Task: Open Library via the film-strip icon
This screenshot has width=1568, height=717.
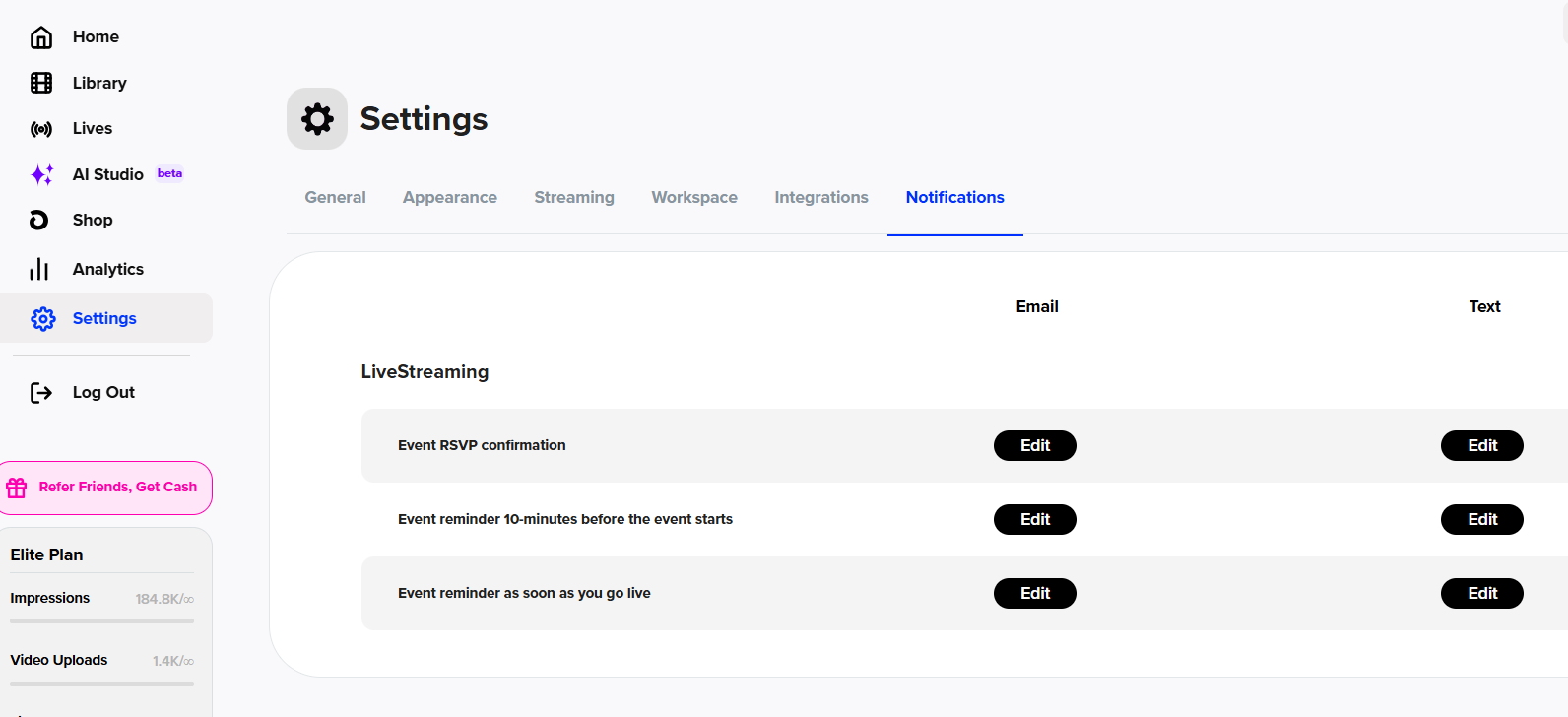Action: pos(41,83)
